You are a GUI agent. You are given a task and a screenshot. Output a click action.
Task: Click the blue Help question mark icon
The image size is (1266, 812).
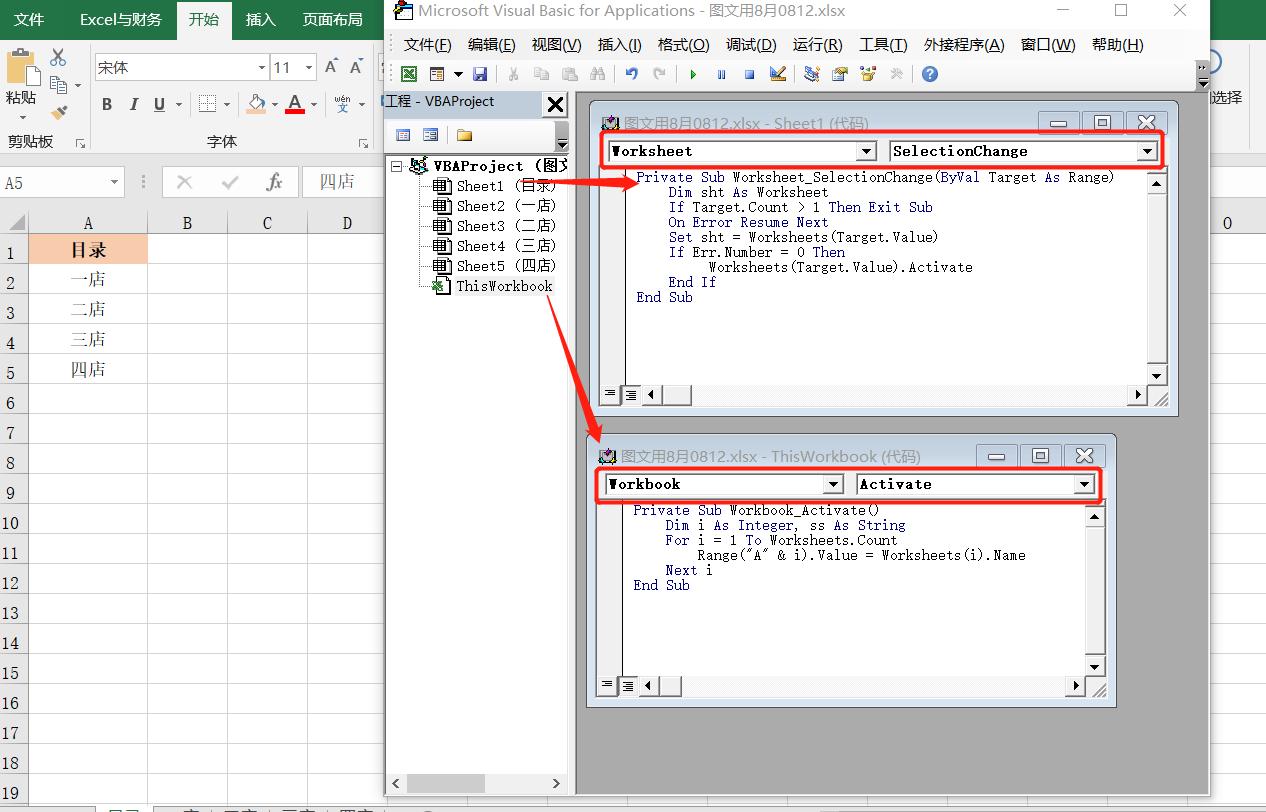coord(930,74)
